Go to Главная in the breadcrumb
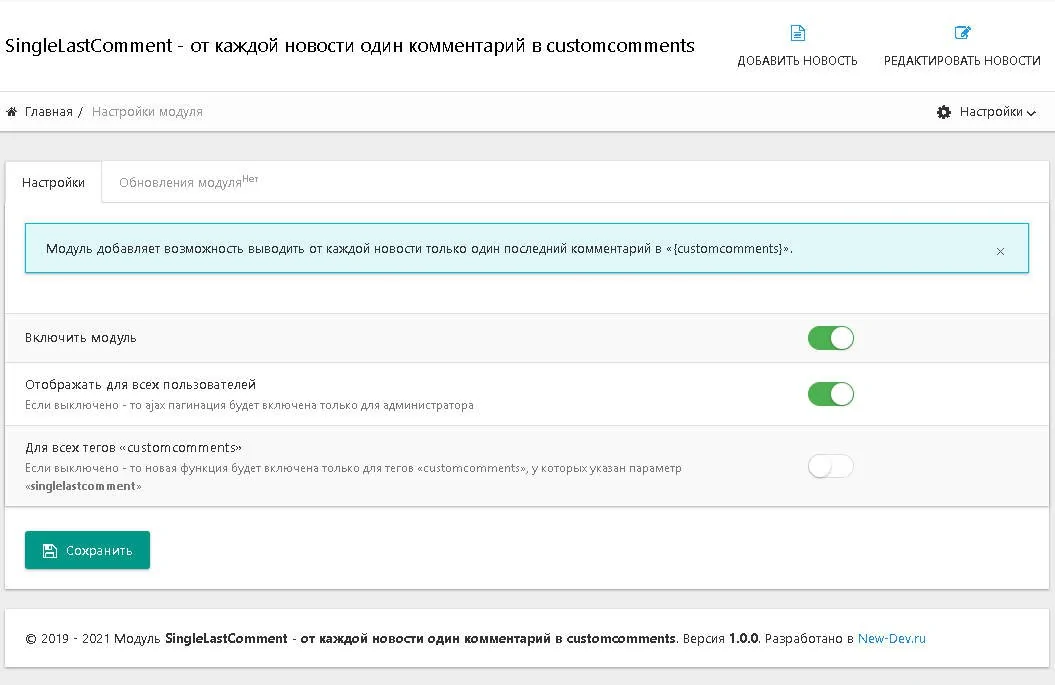This screenshot has height=685, width=1055. [x=48, y=112]
